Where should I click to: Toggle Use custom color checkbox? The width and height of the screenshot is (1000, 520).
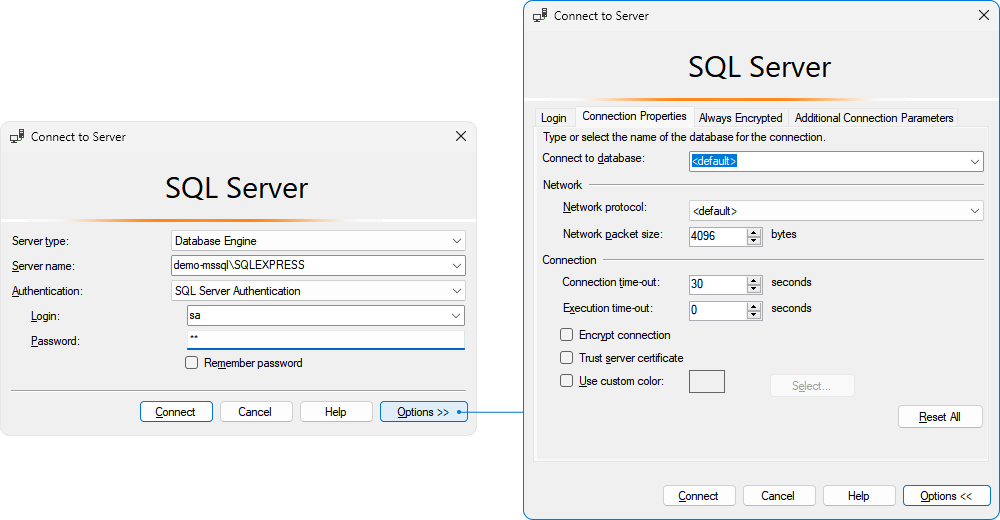566,381
